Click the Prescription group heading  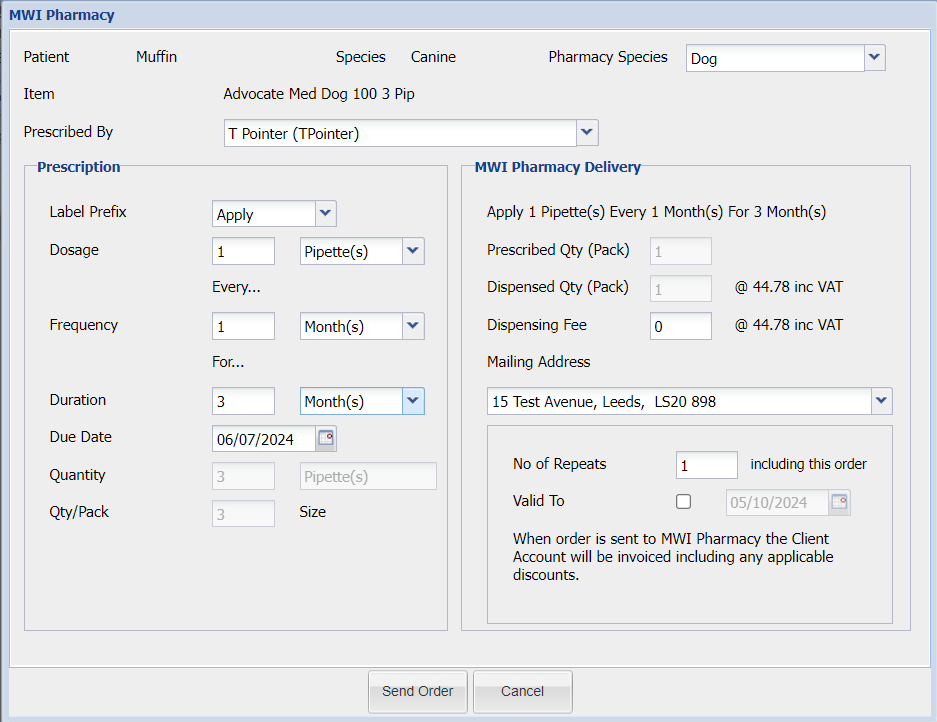(x=79, y=167)
